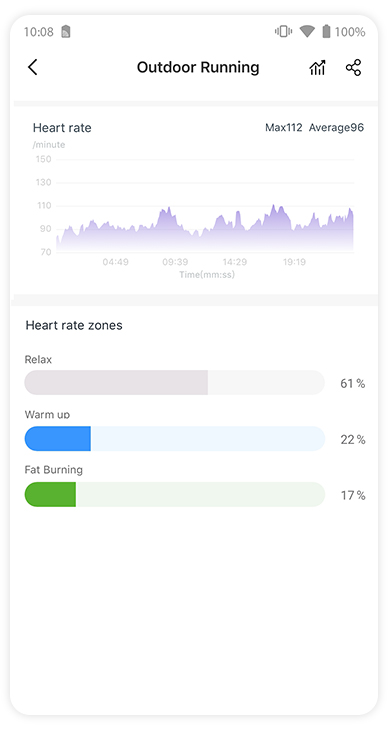Select the 09:39 time axis marker
The image size is (388, 730).
(175, 262)
